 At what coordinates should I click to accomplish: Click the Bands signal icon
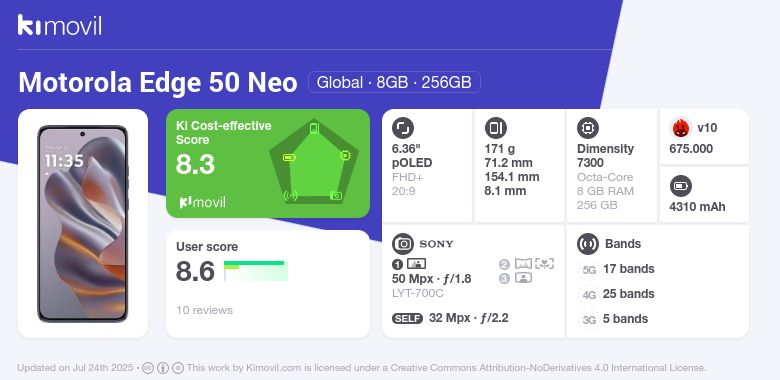[588, 244]
